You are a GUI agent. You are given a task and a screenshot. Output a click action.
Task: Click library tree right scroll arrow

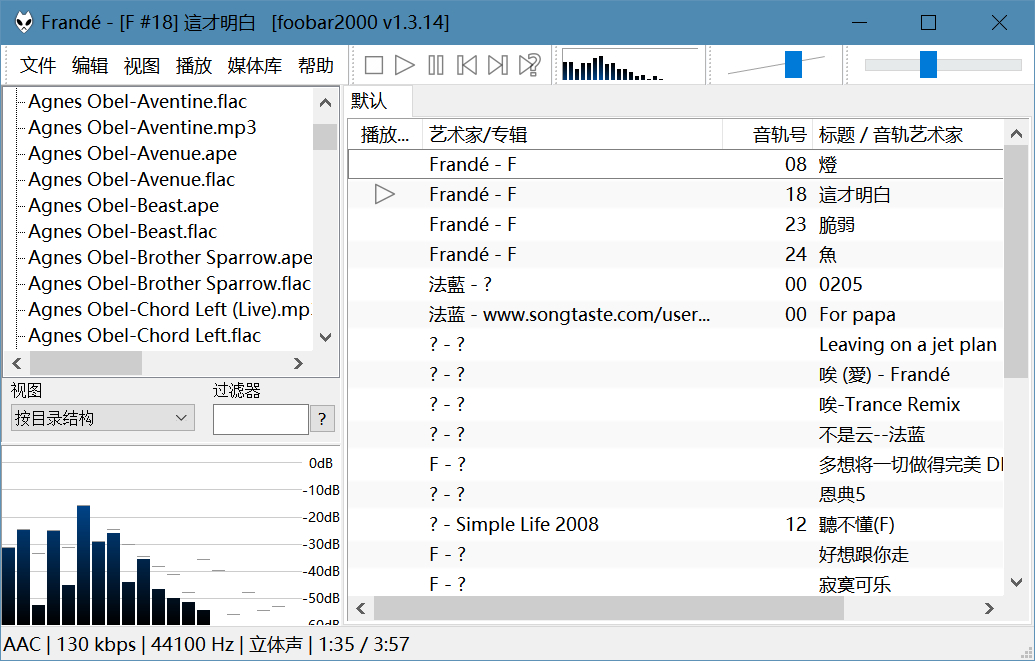pyautogui.click(x=298, y=363)
